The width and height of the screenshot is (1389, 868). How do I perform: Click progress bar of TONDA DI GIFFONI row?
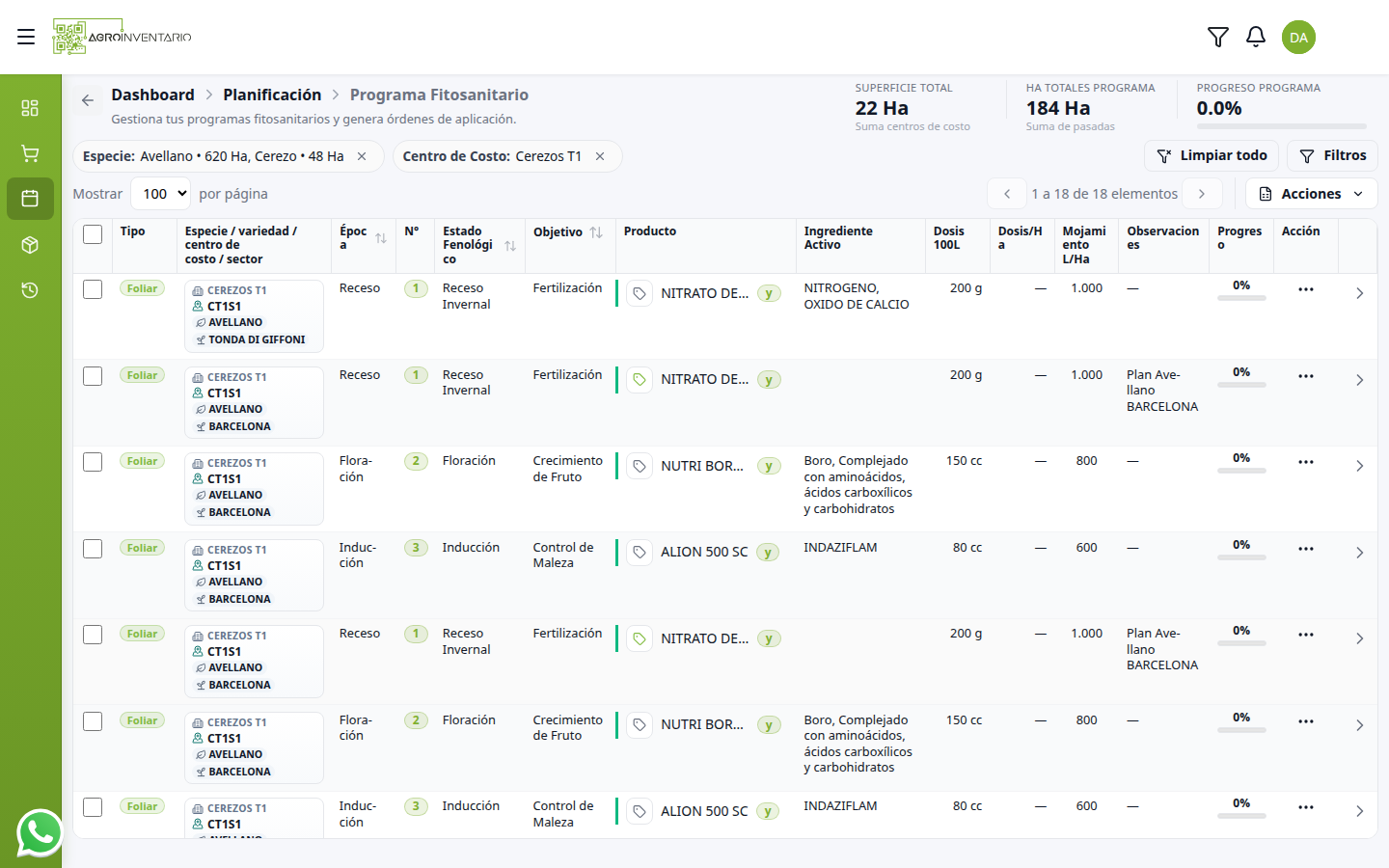[x=1241, y=298]
